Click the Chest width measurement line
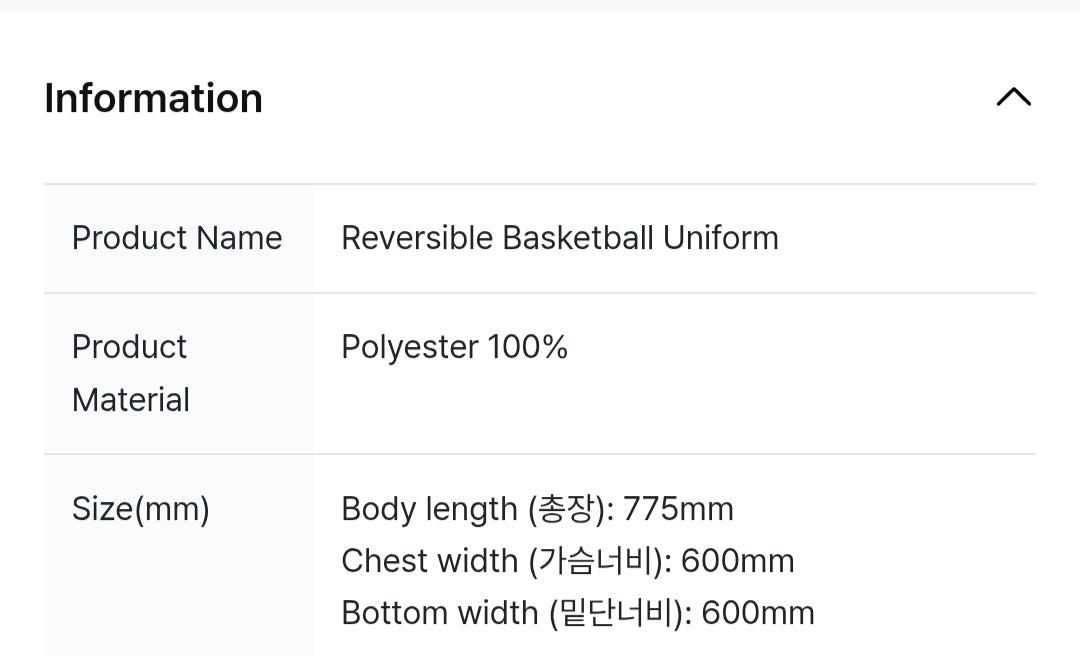 [x=567, y=561]
